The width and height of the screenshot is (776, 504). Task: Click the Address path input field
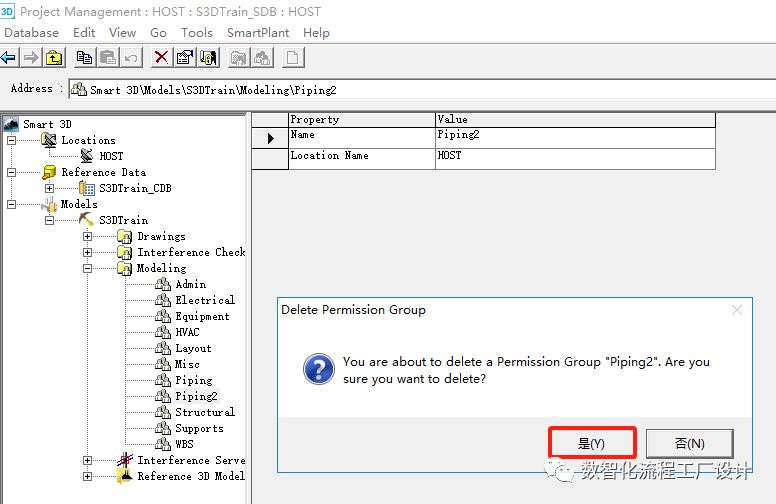422,90
